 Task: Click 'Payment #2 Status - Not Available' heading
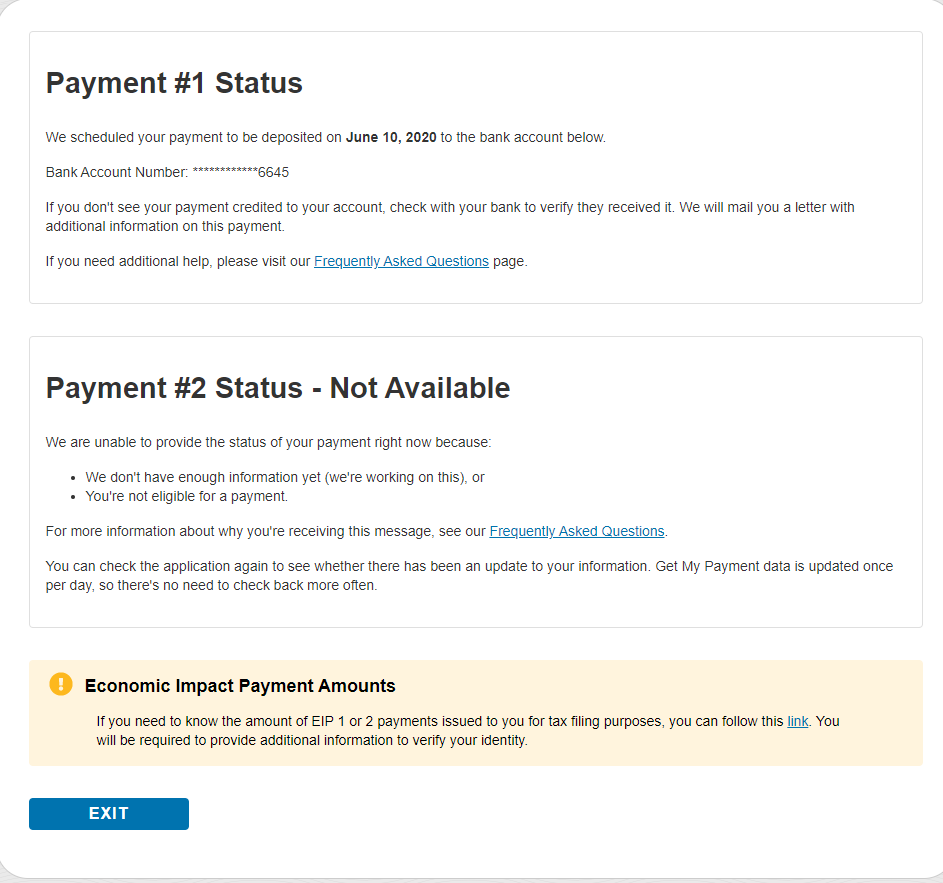(x=278, y=388)
